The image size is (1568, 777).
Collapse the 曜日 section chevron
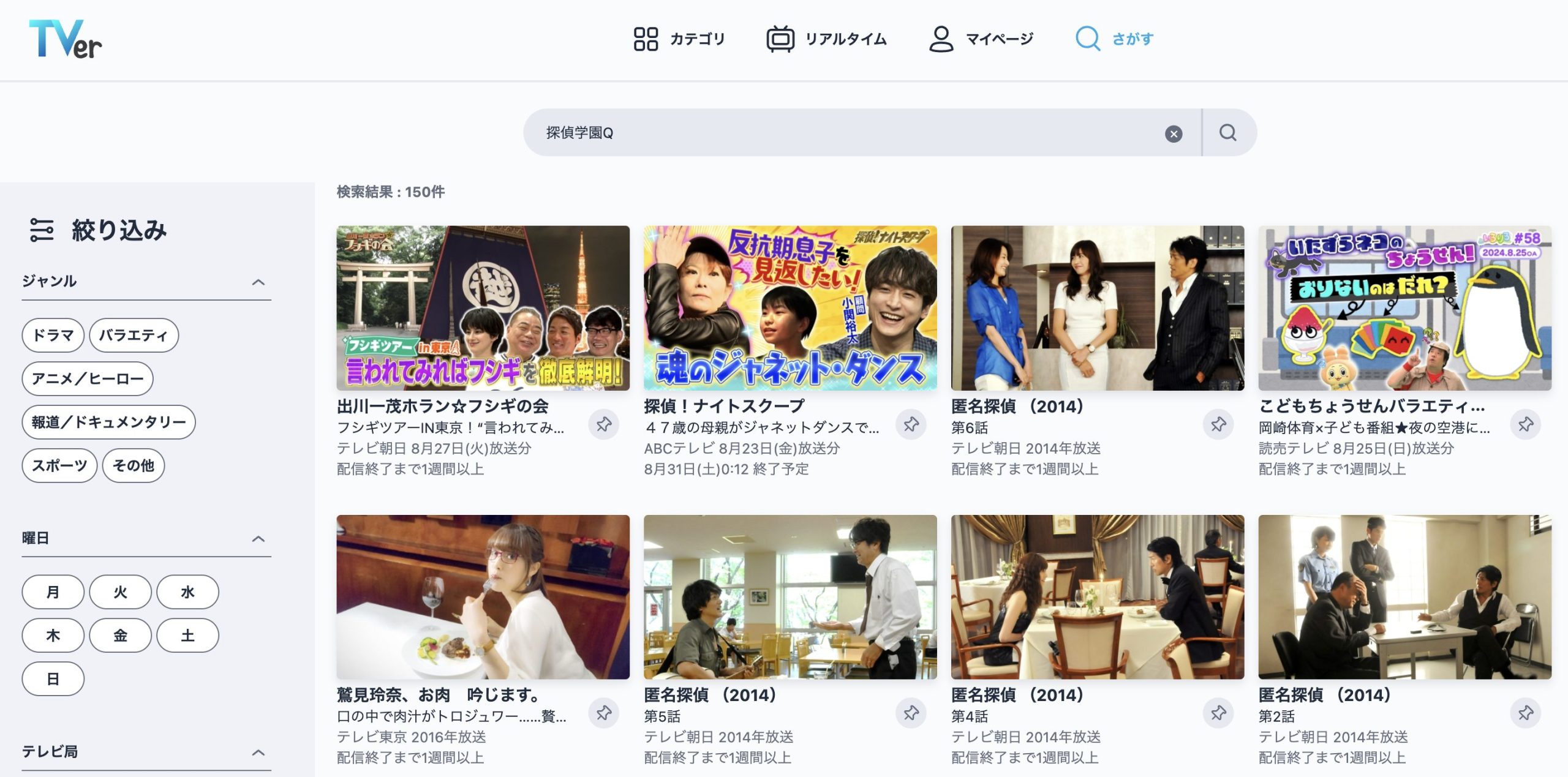(x=258, y=539)
